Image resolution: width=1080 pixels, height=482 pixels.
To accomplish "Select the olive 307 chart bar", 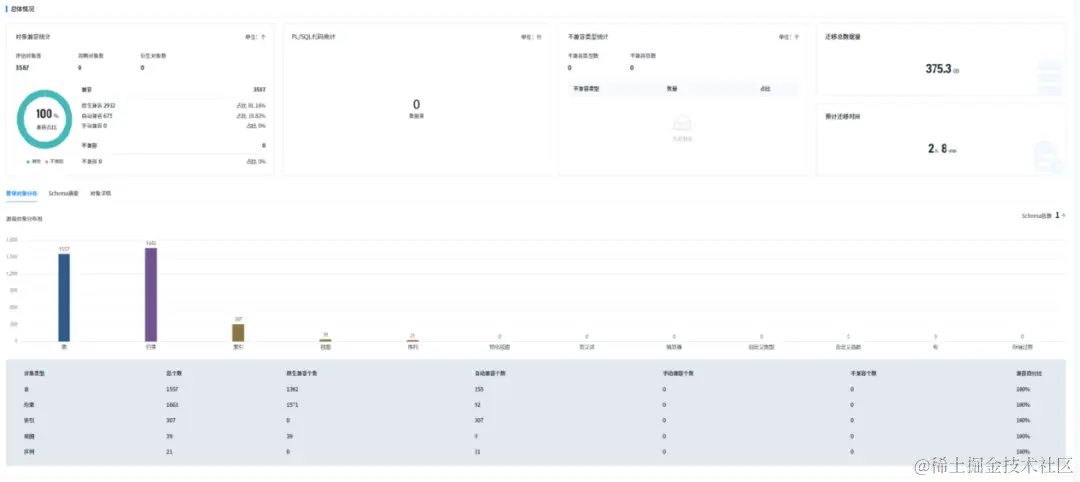I will 238,333.
